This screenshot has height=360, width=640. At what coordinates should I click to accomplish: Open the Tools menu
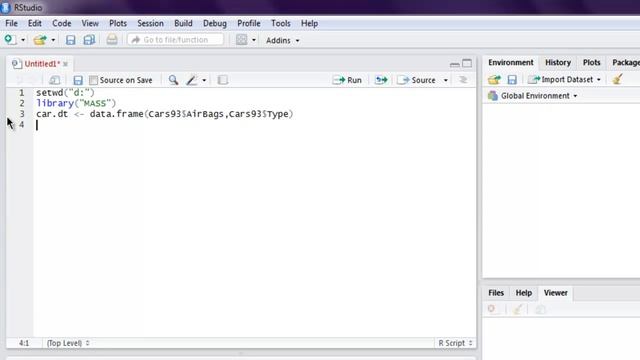[x=281, y=23]
